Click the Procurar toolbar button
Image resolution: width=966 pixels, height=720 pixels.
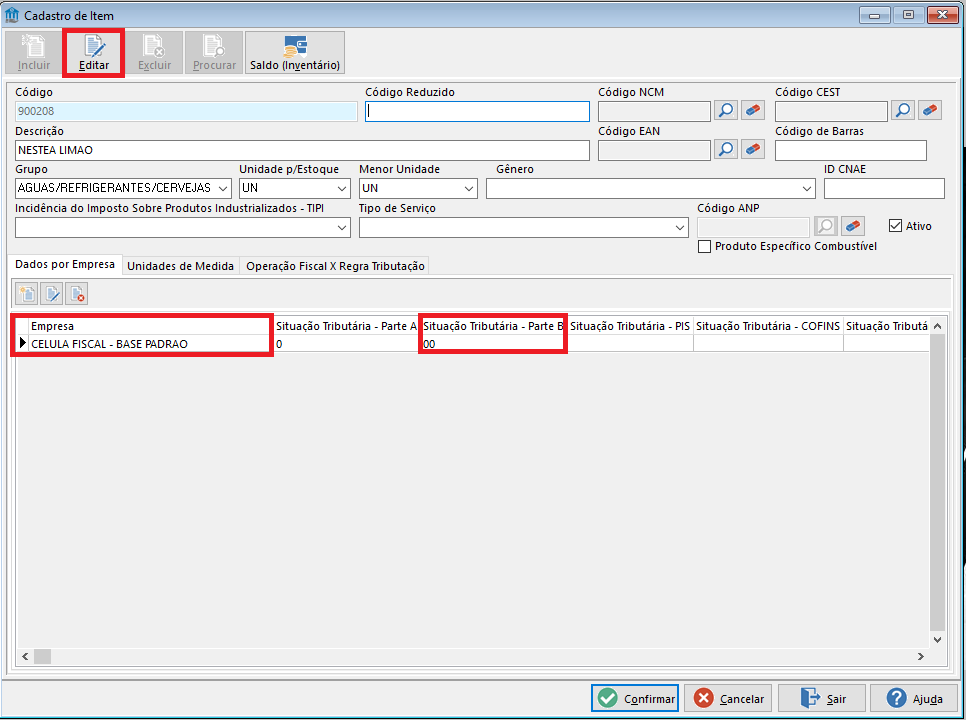click(x=214, y=53)
